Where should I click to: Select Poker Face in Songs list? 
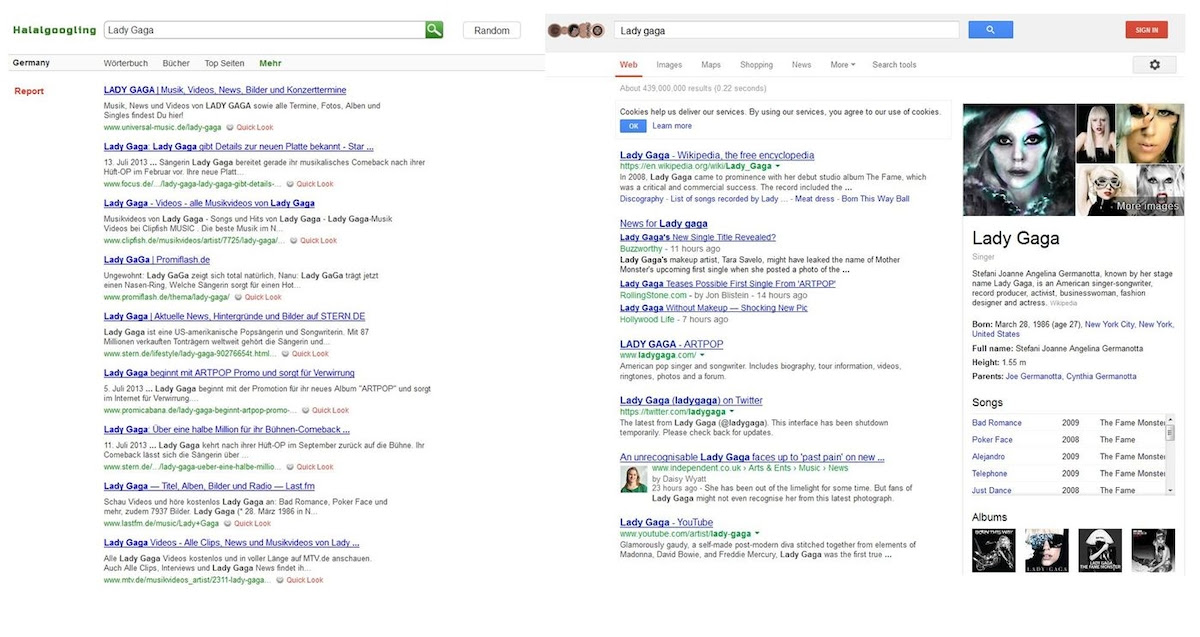coord(992,440)
